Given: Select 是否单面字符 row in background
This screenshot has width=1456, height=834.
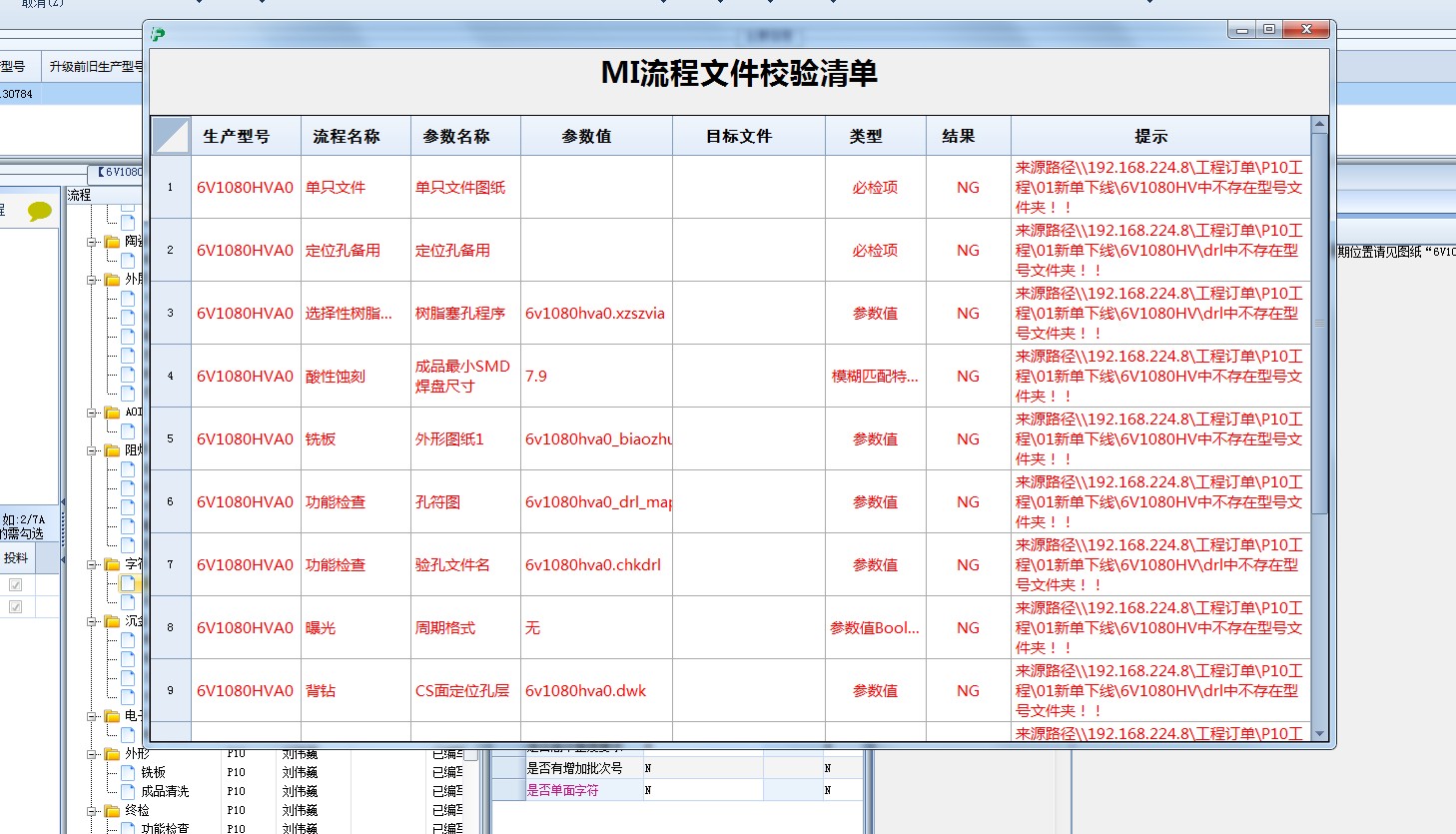Looking at the screenshot, I should coord(679,789).
